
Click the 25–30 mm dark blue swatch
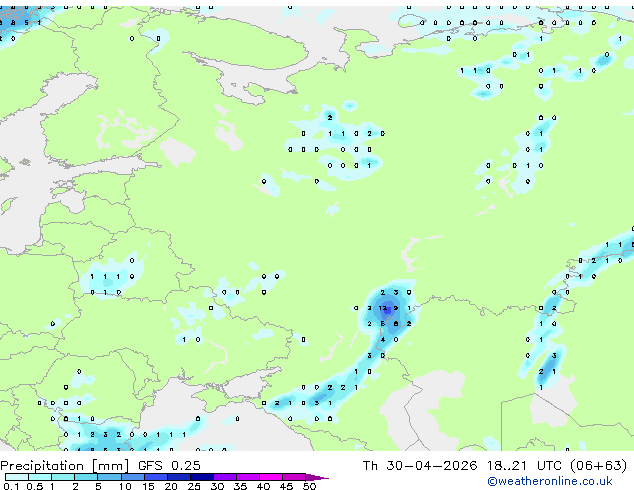[x=202, y=477]
